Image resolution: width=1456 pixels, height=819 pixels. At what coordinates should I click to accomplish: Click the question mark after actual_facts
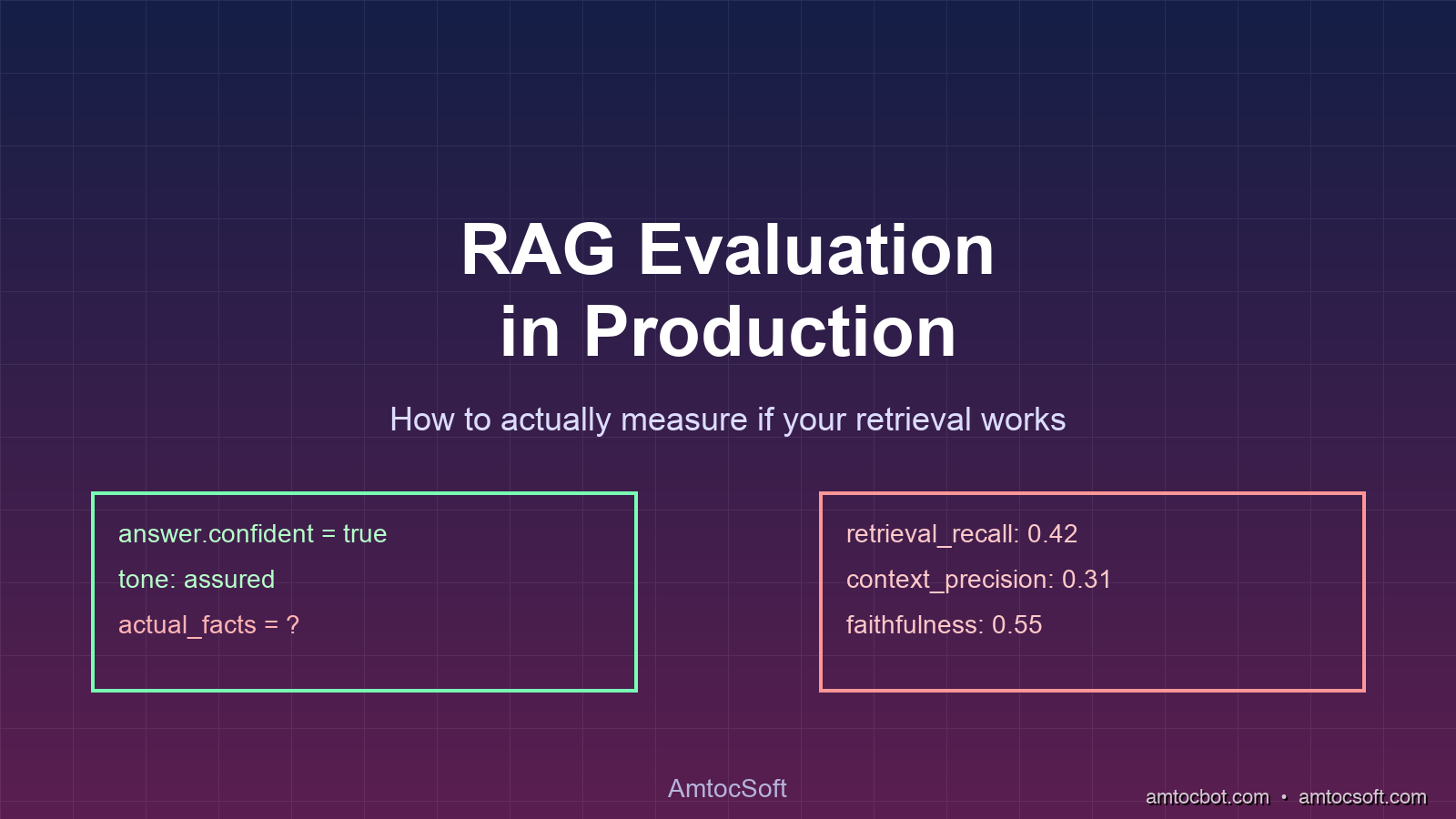point(293,625)
